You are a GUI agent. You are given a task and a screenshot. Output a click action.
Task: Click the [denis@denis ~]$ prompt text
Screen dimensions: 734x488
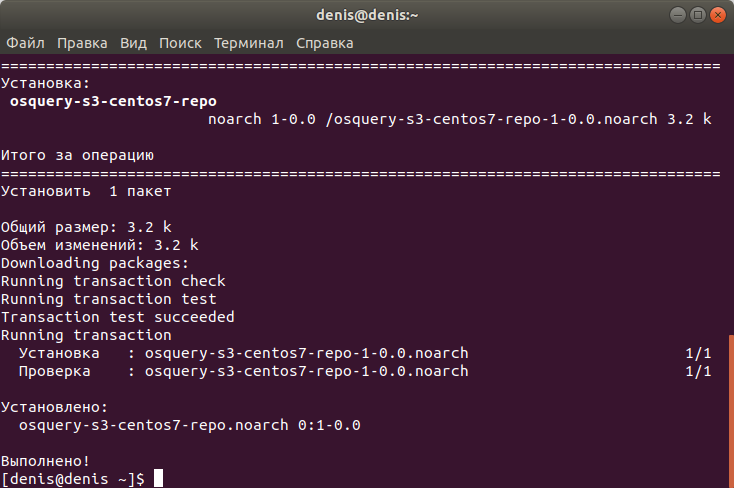pyautogui.click(x=73, y=479)
